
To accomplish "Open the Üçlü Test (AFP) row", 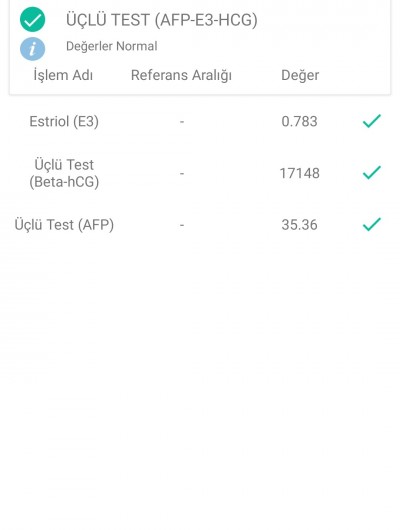I will (x=200, y=225).
